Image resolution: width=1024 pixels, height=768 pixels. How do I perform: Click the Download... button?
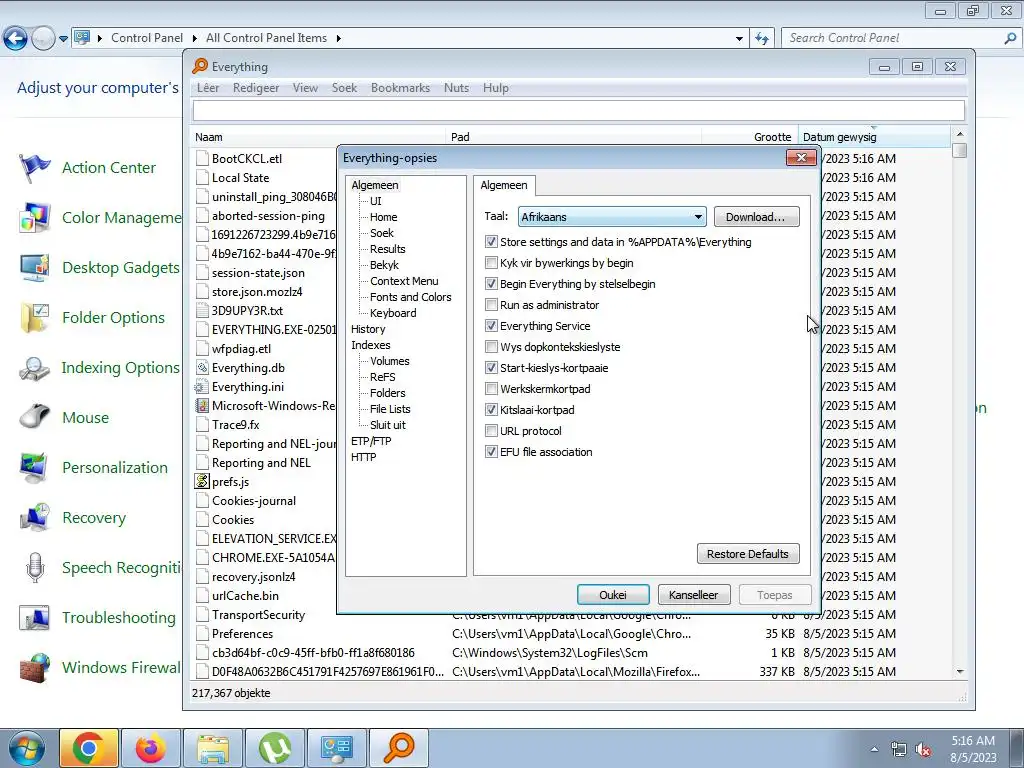point(756,217)
